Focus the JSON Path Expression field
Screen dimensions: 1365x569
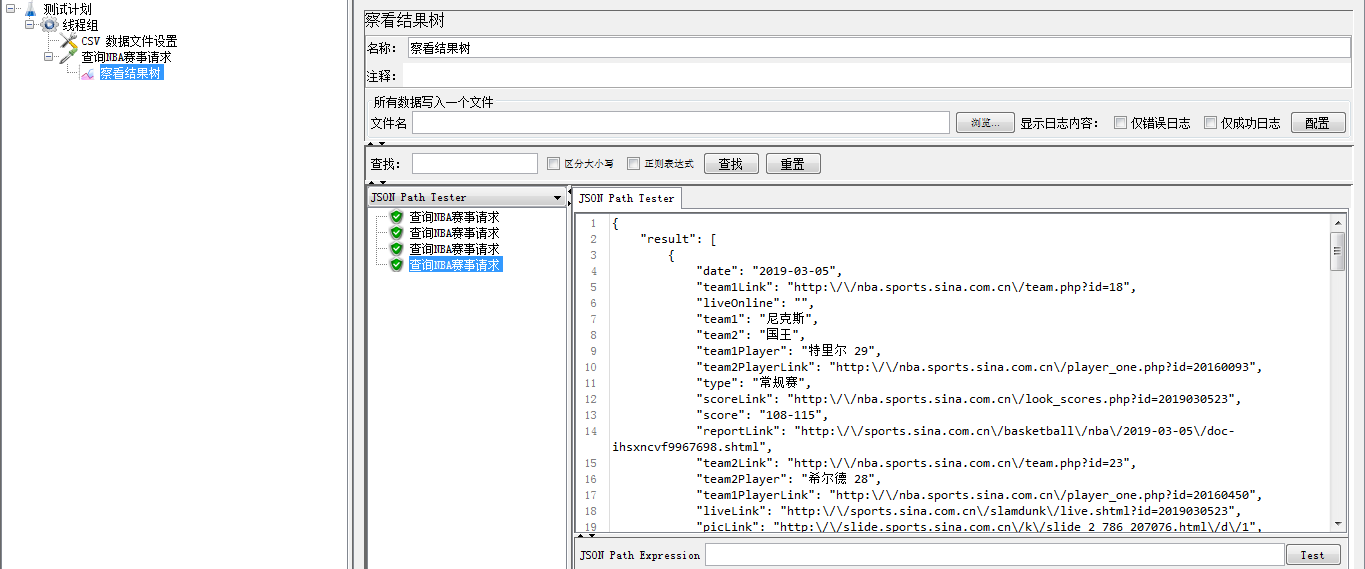994,554
